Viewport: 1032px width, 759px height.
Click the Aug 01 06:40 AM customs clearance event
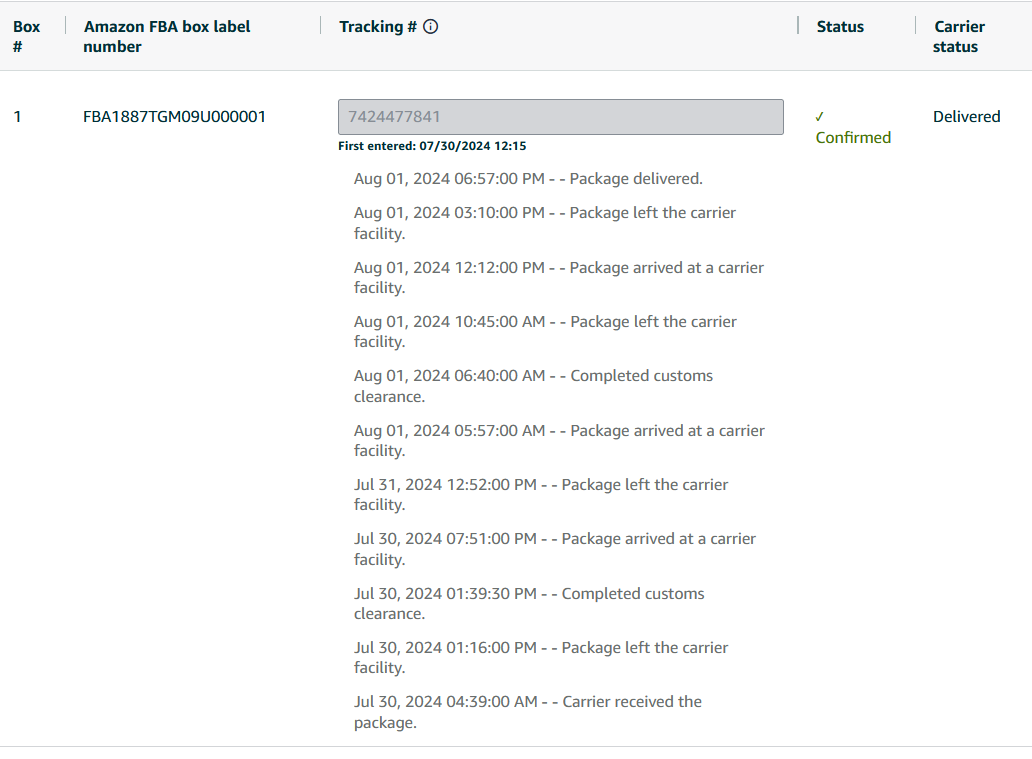(533, 386)
